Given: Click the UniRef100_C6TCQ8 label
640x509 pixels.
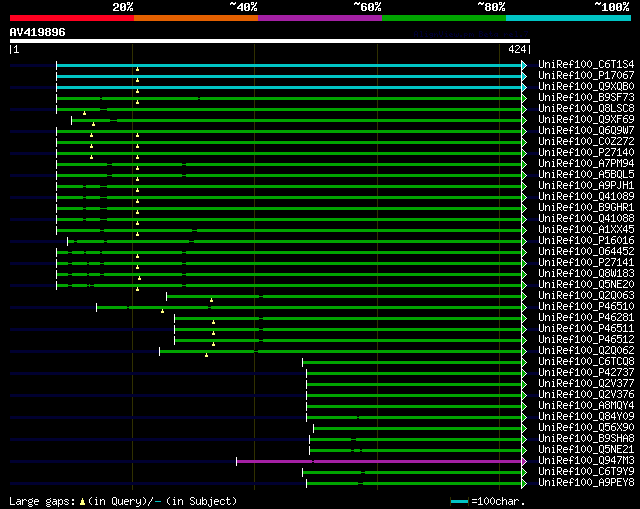Looking at the screenshot, I should [586, 362].
